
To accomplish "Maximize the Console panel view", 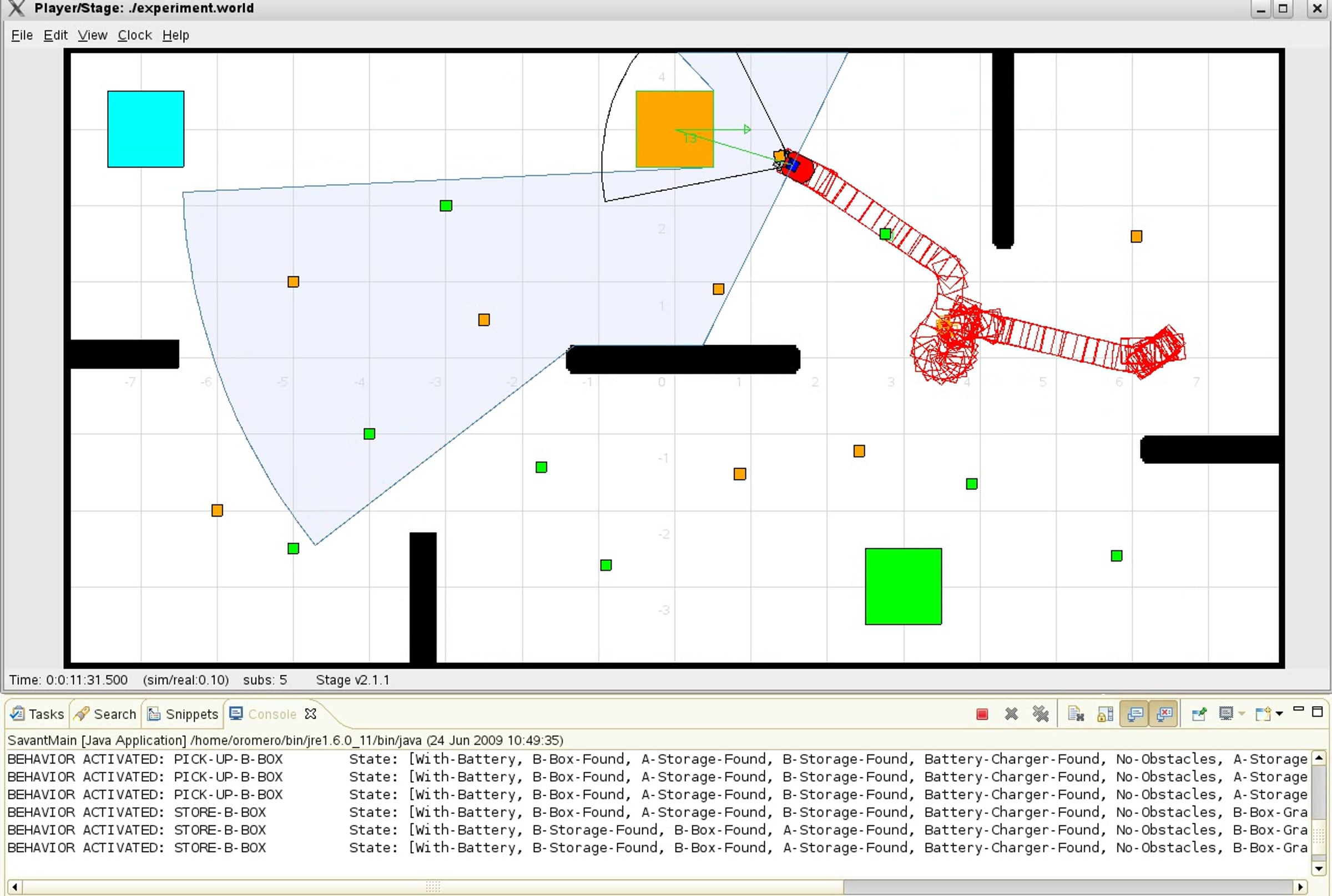I will click(1318, 711).
